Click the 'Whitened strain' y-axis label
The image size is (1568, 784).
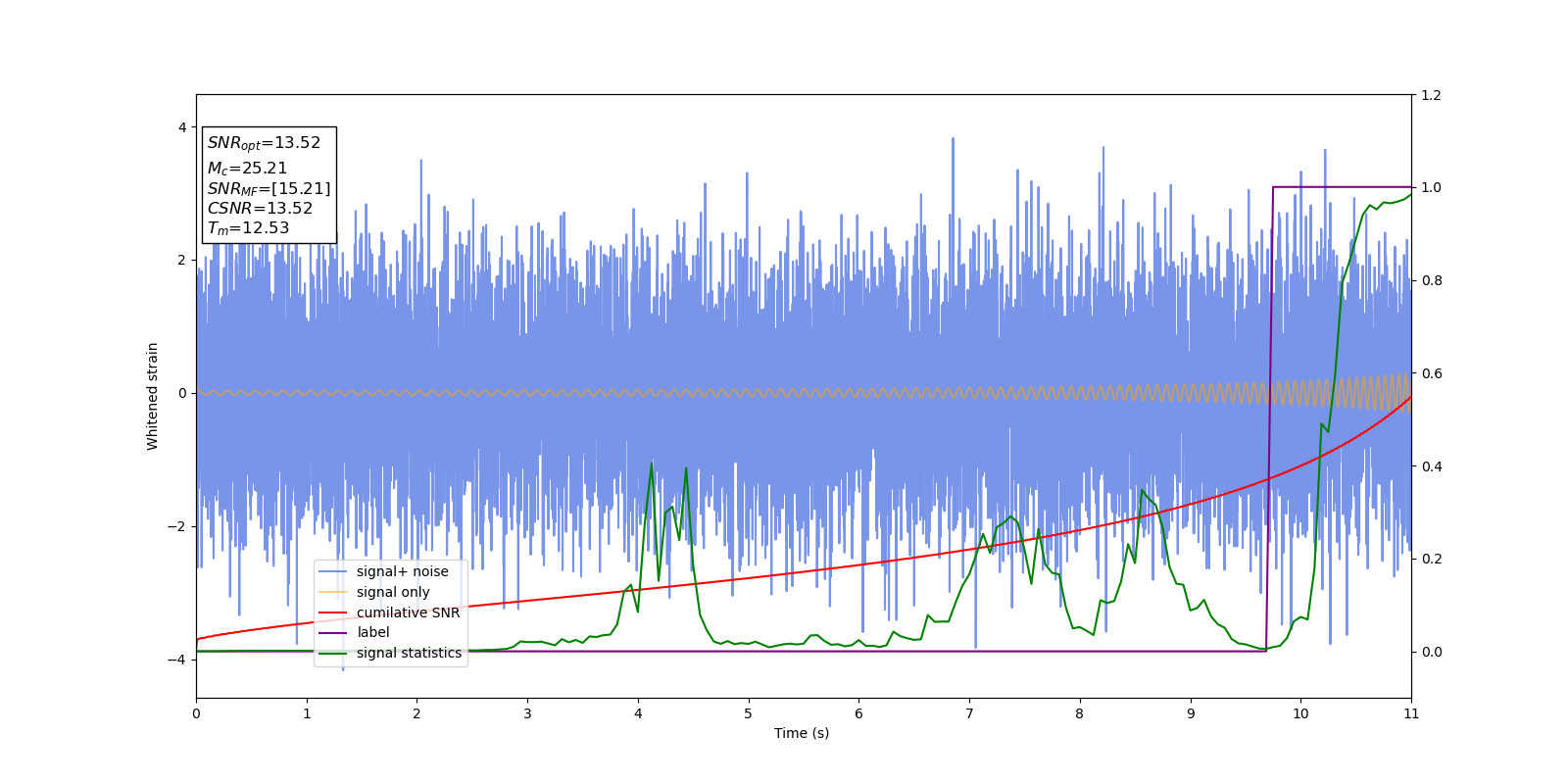pos(153,396)
